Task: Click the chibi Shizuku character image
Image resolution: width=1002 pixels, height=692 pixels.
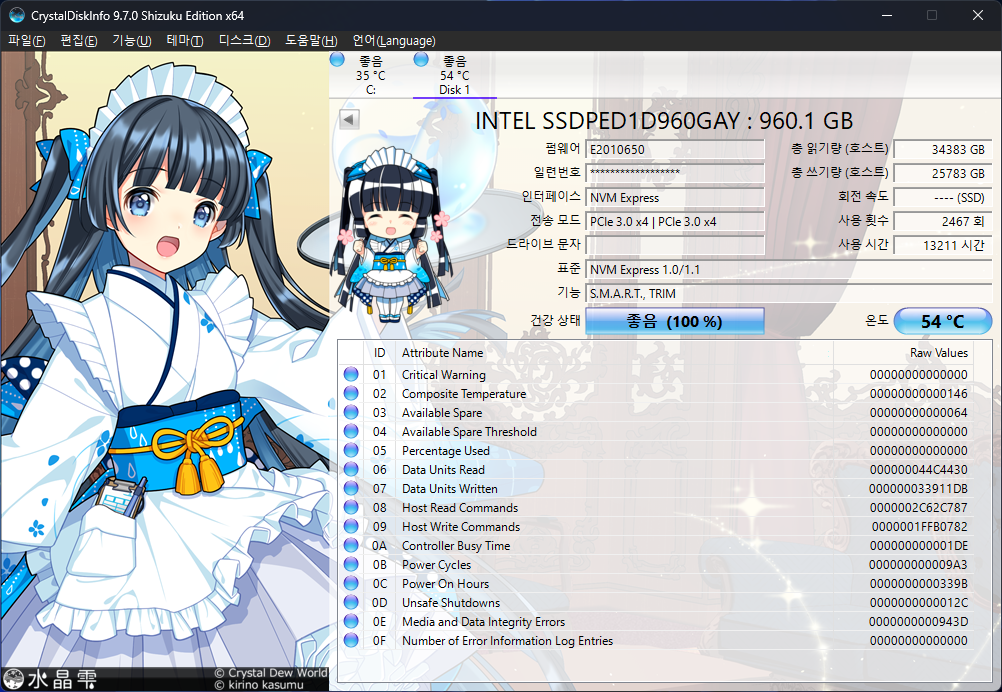Action: 390,233
